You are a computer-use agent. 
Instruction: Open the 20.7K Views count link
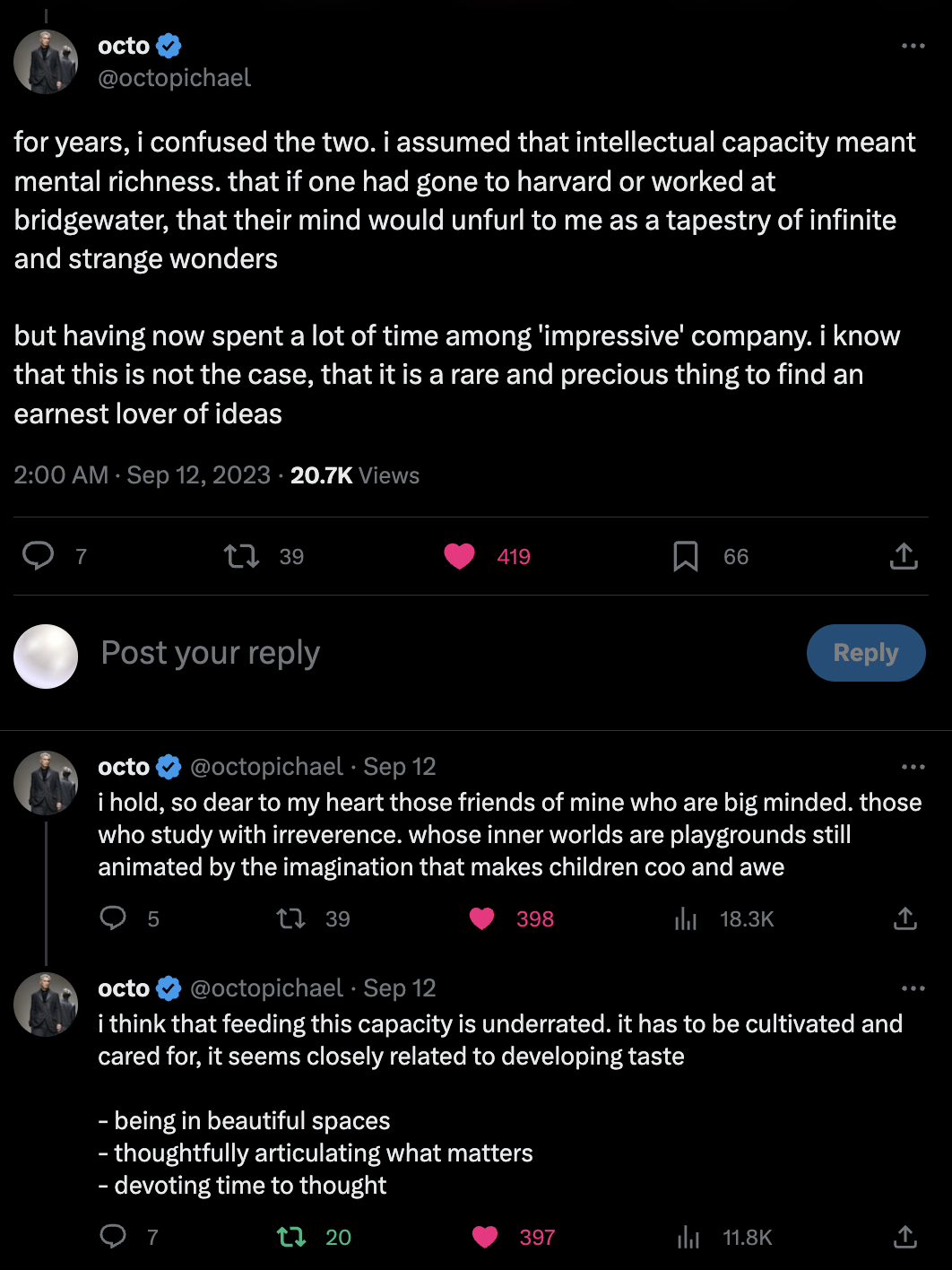354,475
